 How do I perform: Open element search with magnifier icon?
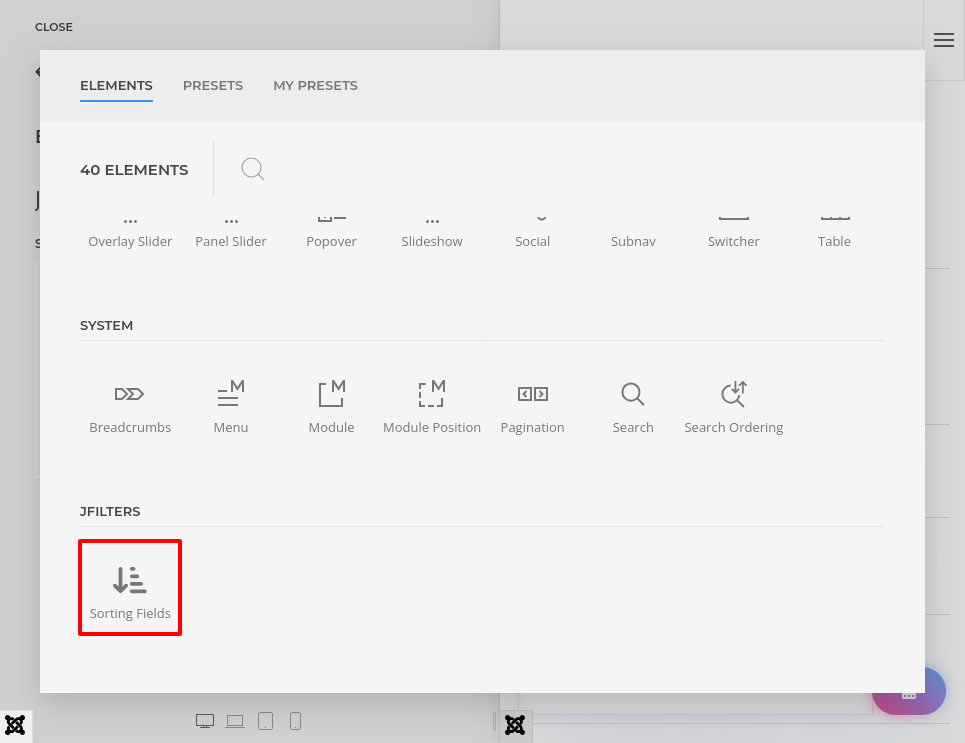(x=252, y=169)
